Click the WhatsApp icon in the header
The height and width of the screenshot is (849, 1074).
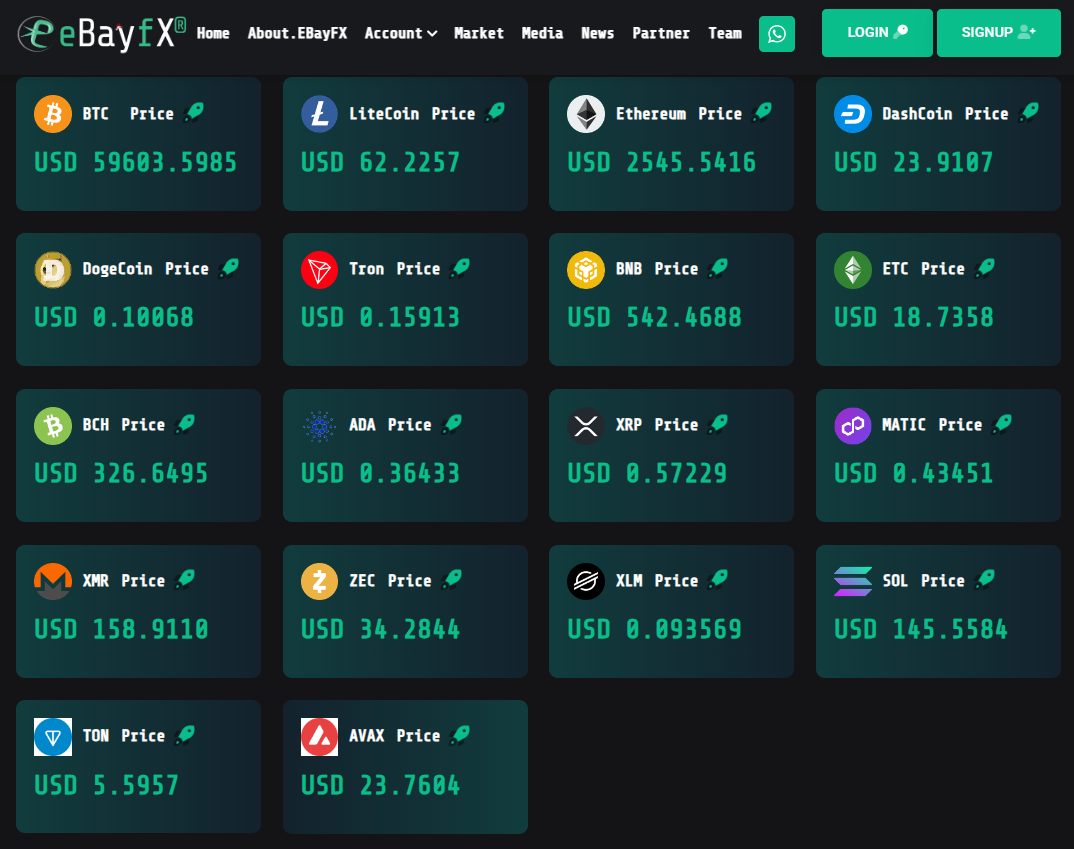pos(776,34)
